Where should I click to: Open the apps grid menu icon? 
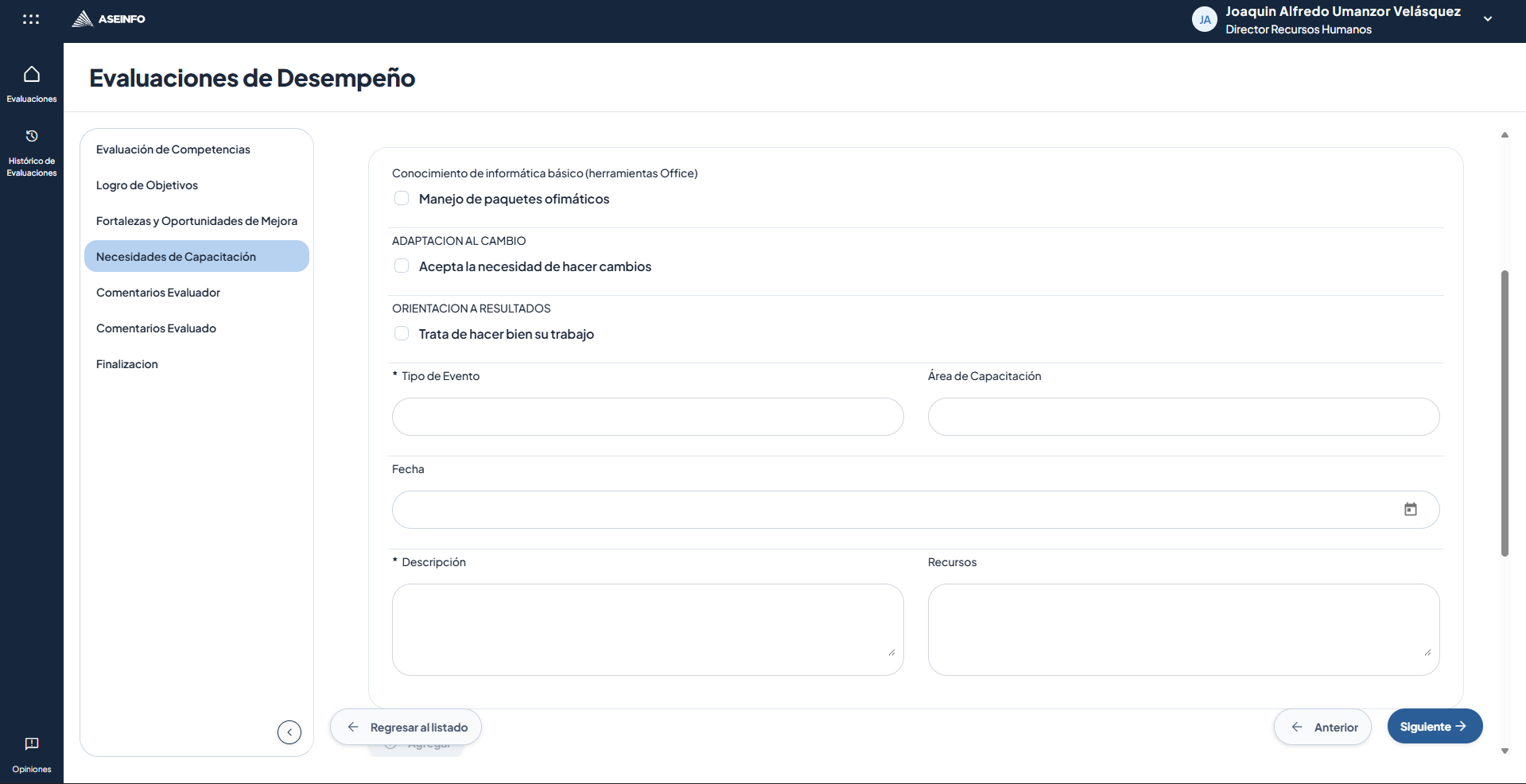pos(31,19)
